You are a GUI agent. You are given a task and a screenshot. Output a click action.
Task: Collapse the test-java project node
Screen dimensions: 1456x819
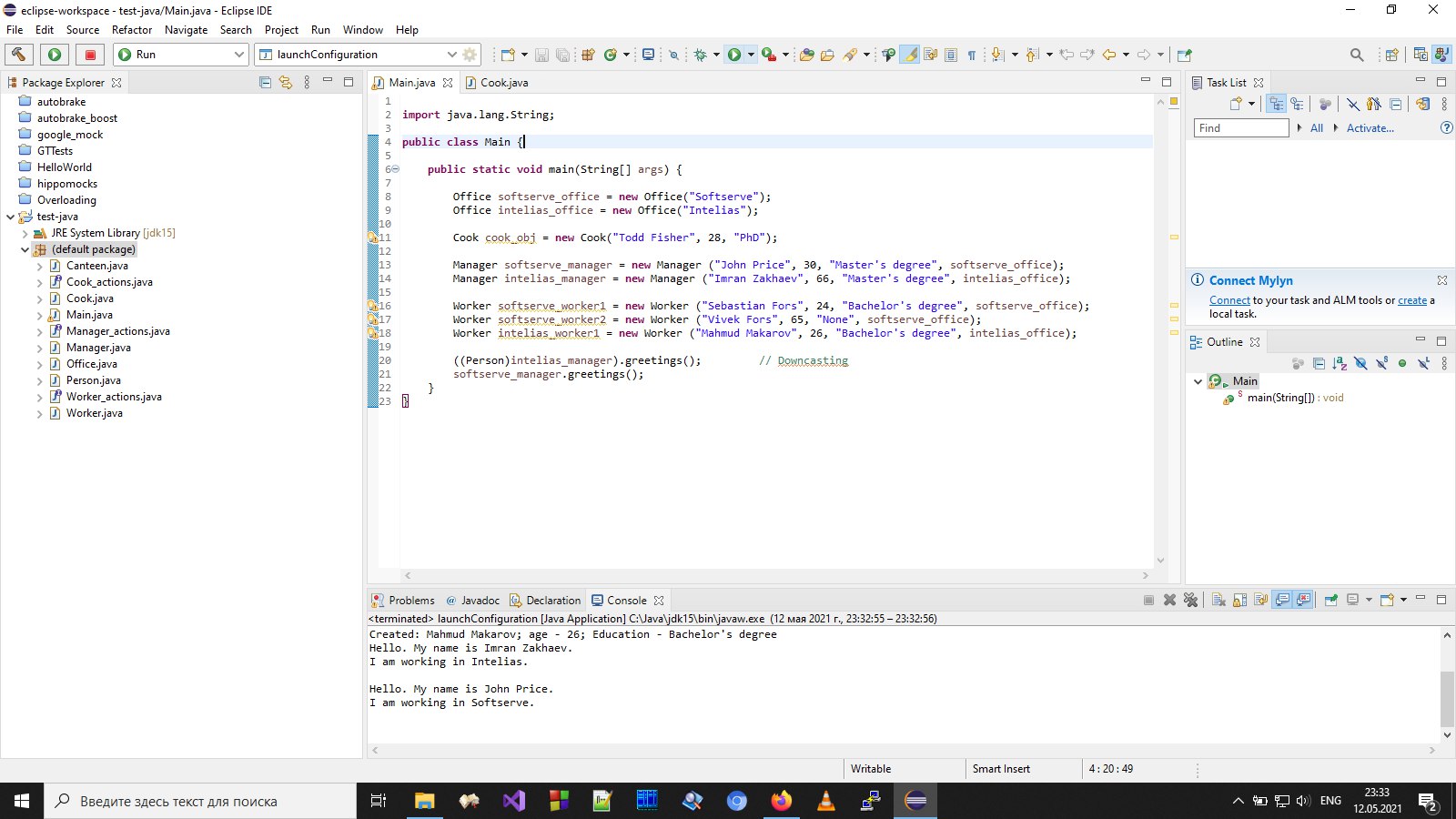(x=11, y=217)
